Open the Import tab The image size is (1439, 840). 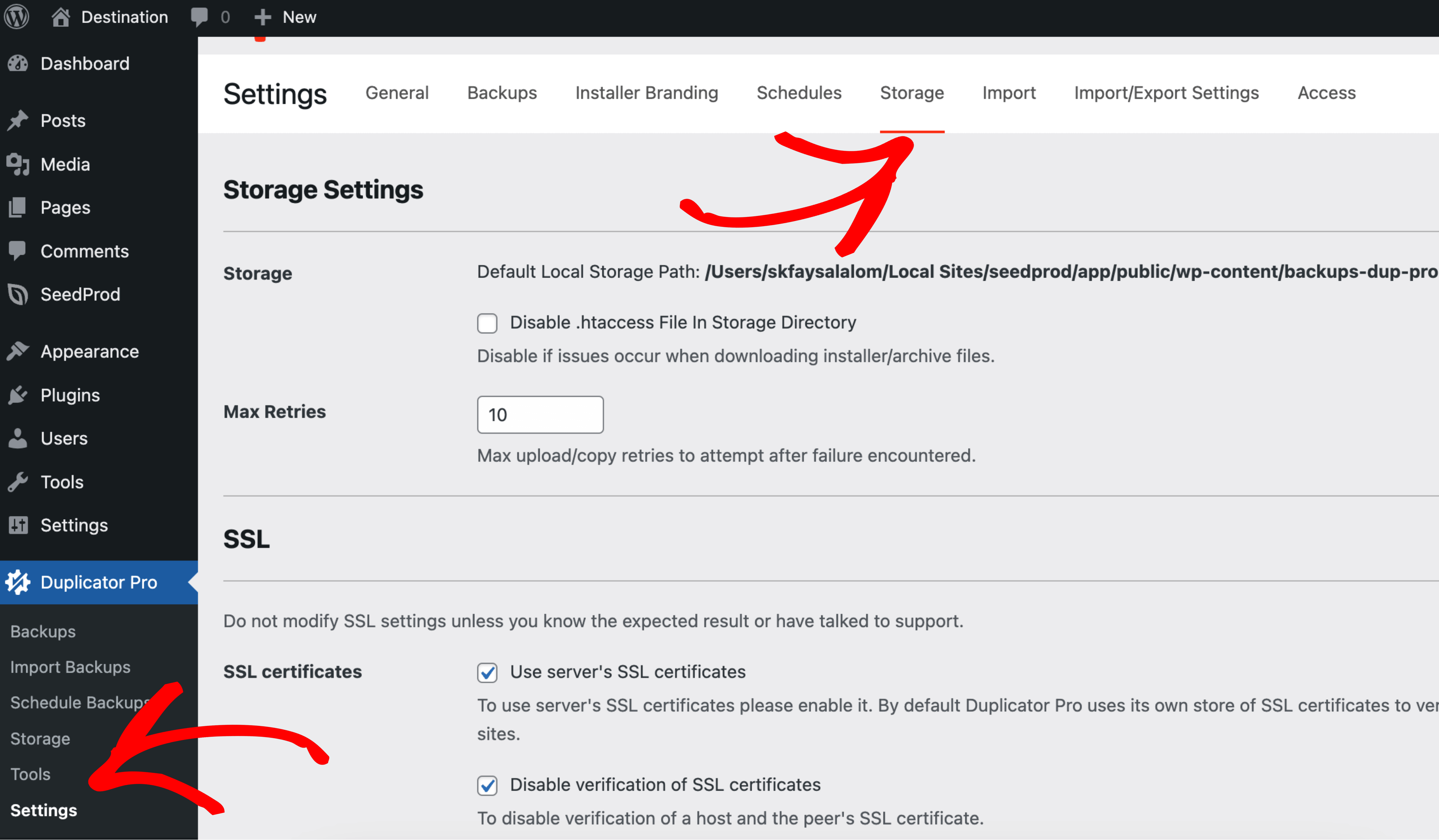(1009, 93)
